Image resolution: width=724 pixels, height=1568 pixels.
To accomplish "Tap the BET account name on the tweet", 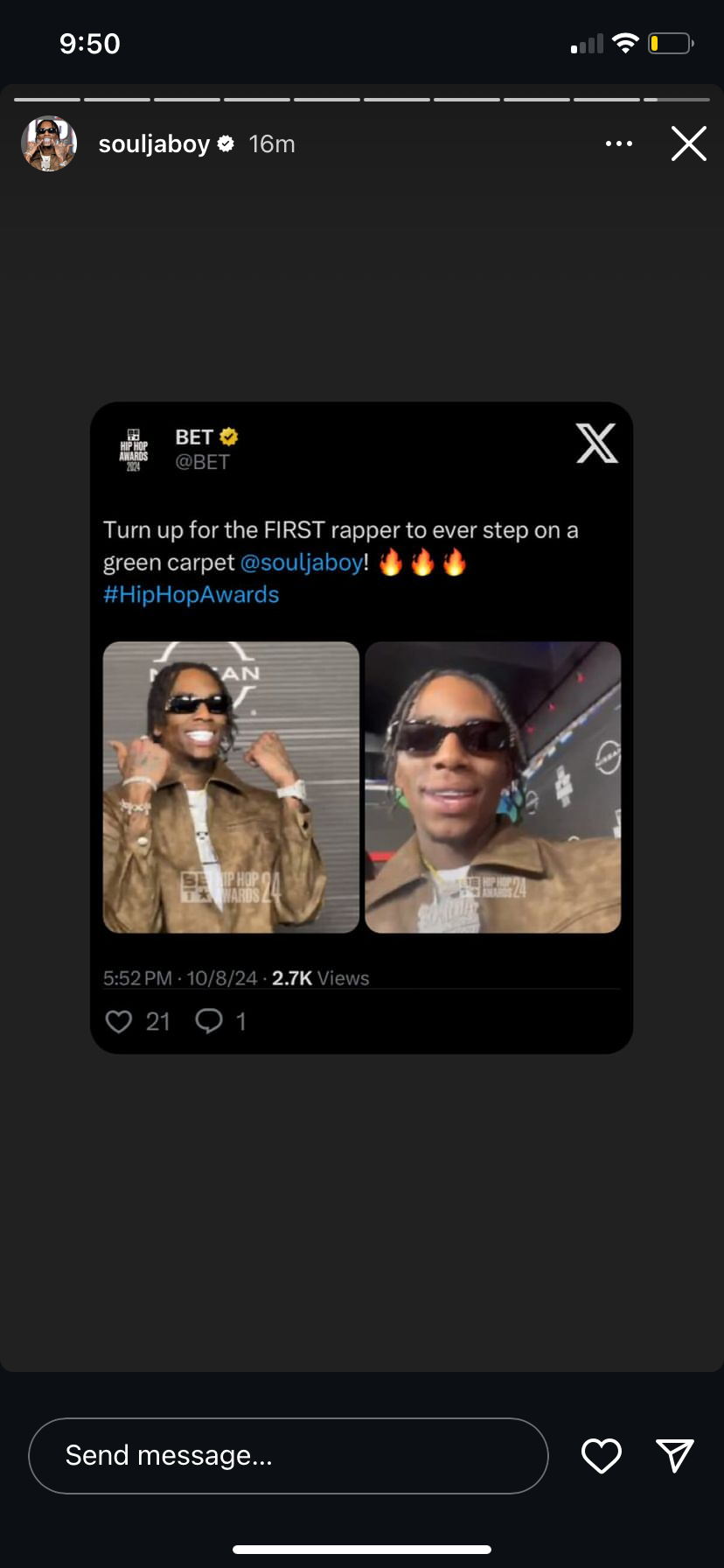I will click(194, 437).
